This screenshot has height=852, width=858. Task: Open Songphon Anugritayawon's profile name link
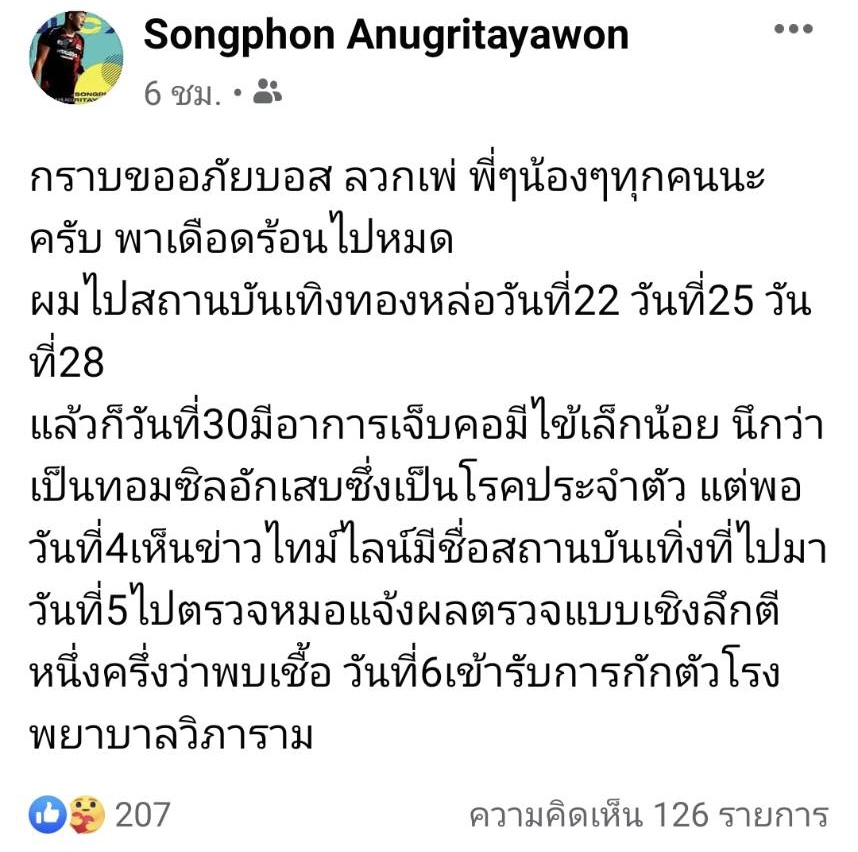click(x=386, y=36)
